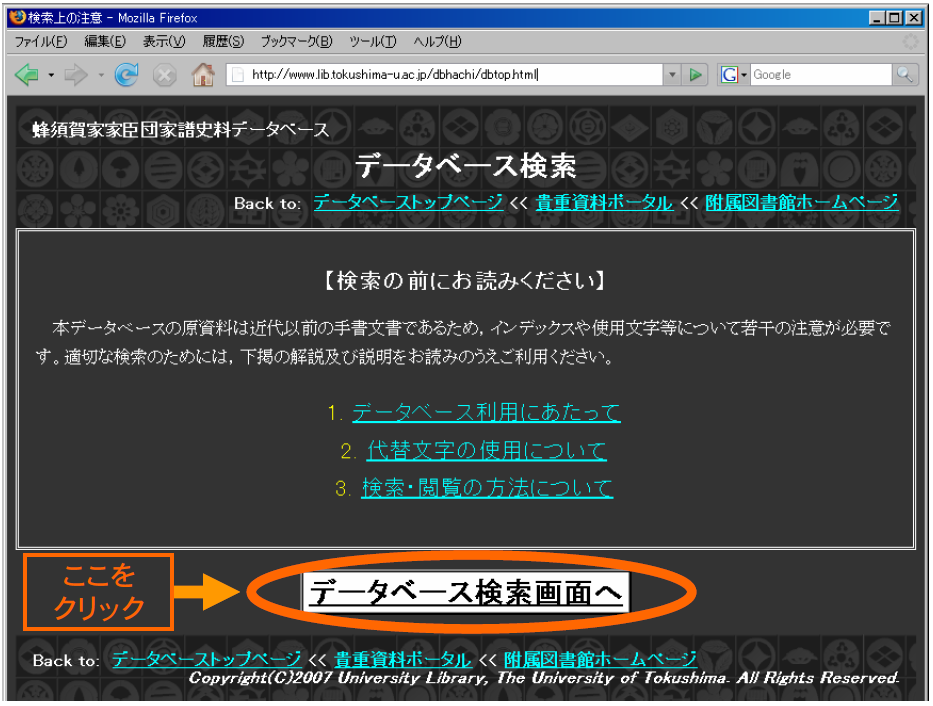Follow top 貴重資料ポータル link

(605, 203)
